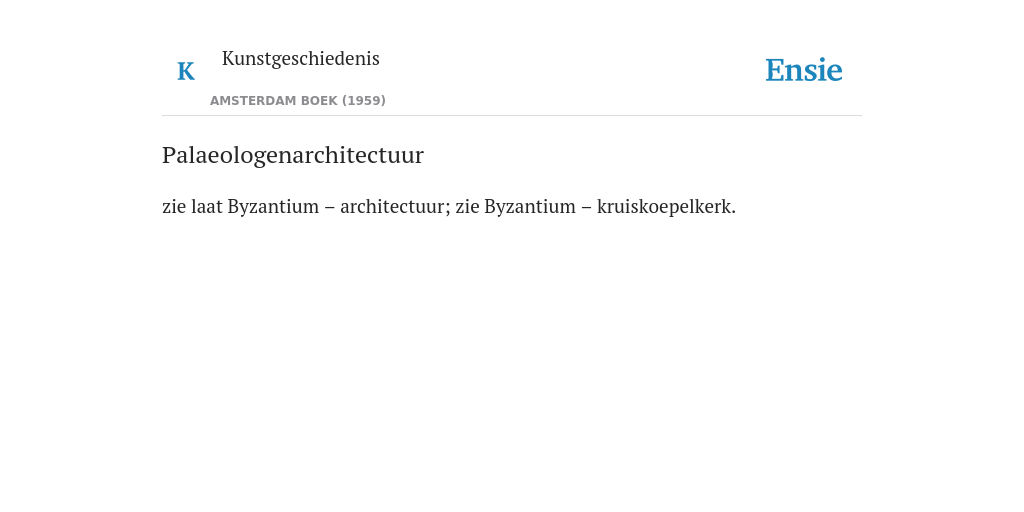The image size is (1024, 512).
Task: Click the blue K letter icon
Action: click(186, 71)
